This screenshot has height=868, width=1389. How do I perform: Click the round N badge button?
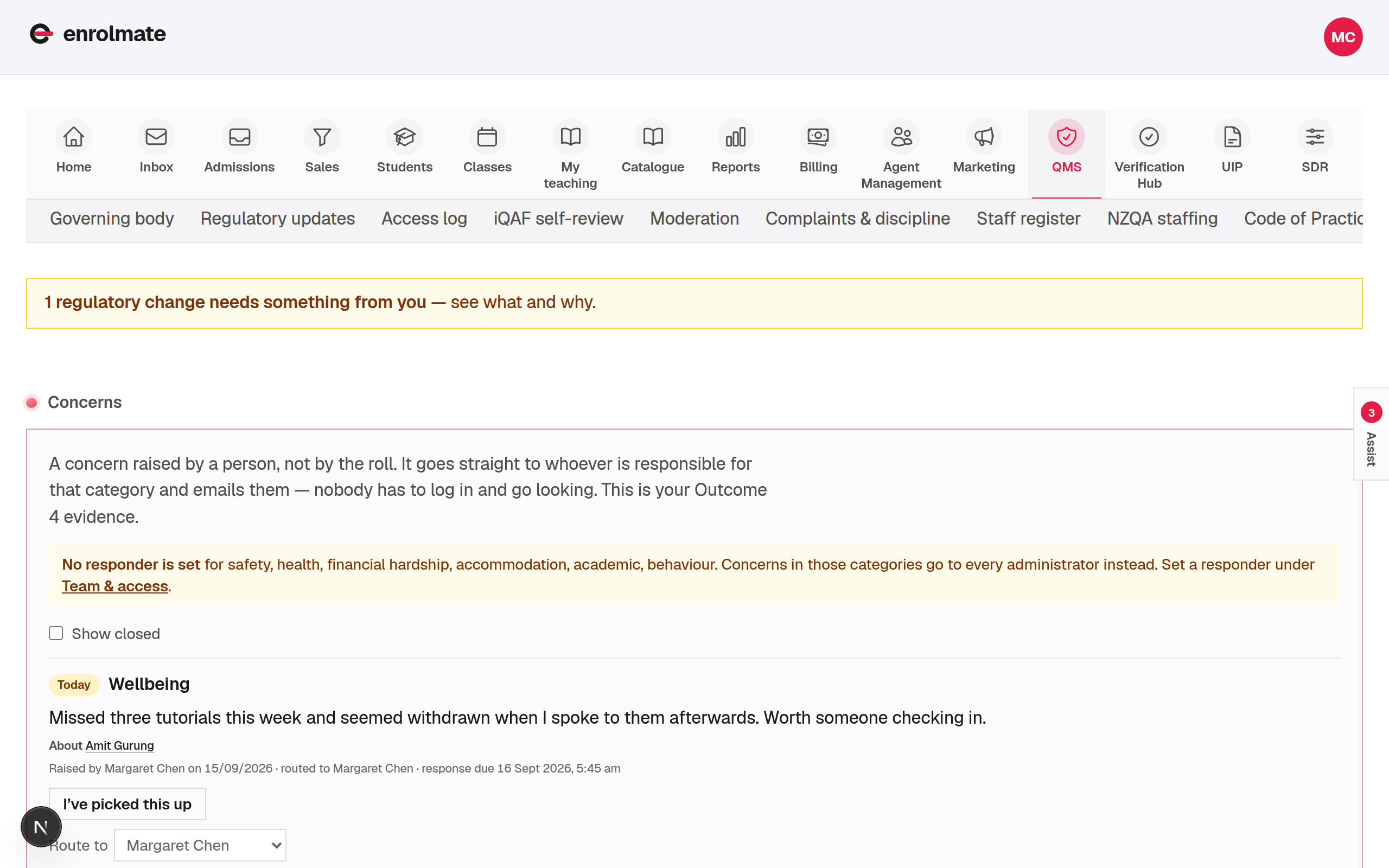[x=41, y=827]
